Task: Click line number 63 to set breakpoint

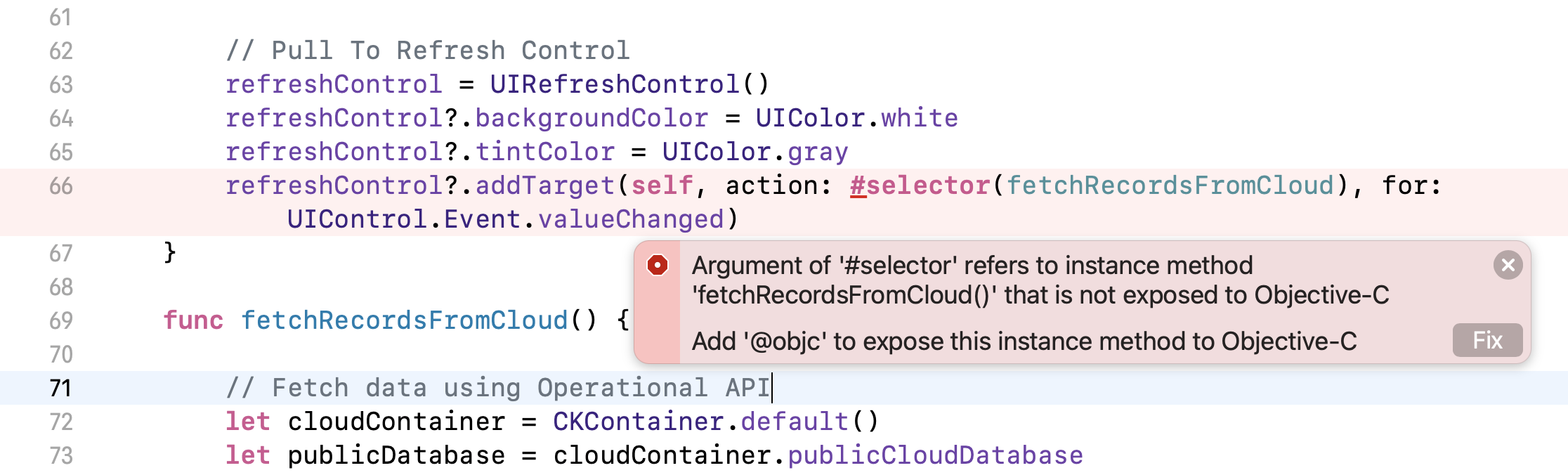Action: [x=60, y=84]
